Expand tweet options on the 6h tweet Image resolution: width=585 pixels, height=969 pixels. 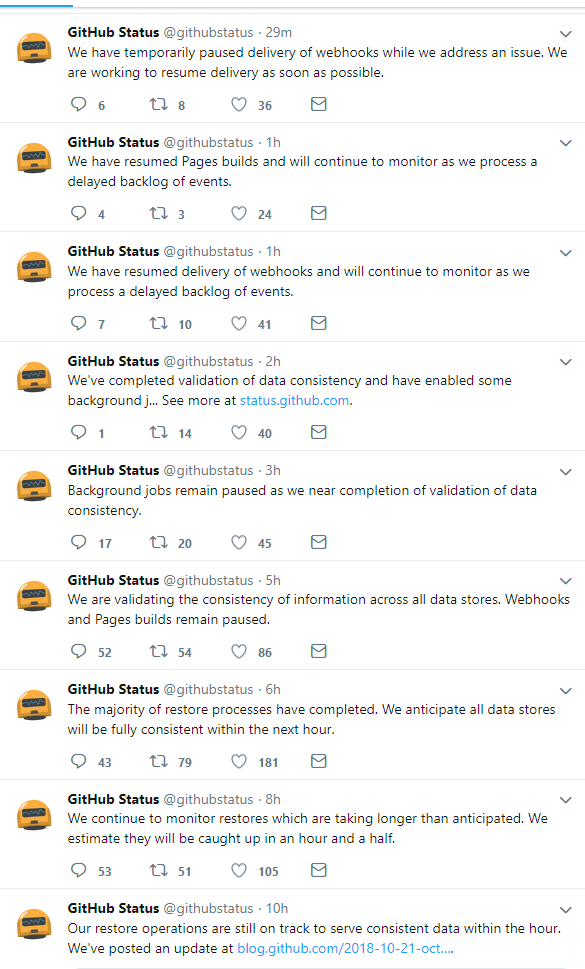565,690
